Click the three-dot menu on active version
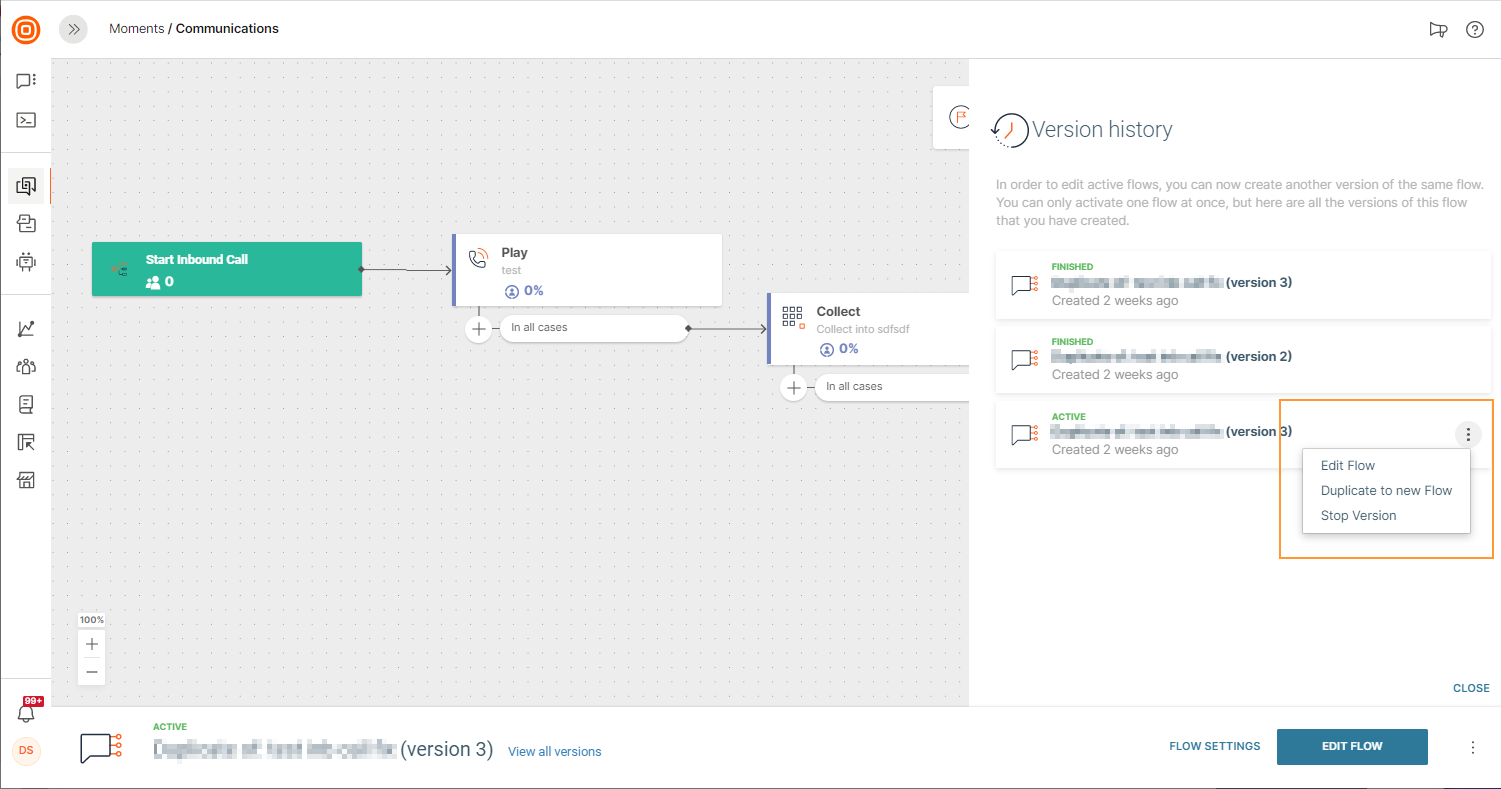Screen dimensions: 1501x789 (1467, 434)
